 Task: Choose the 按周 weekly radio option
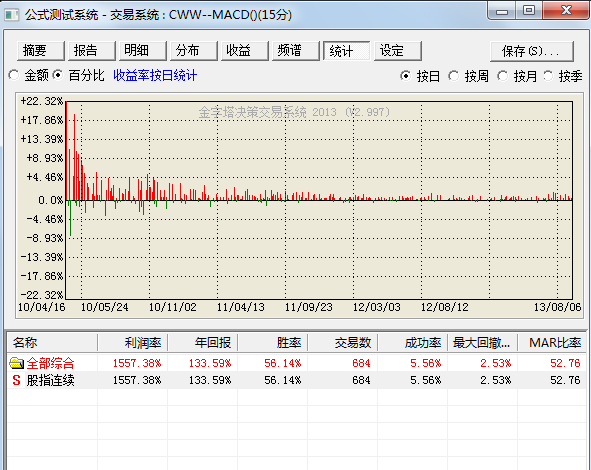[x=453, y=76]
